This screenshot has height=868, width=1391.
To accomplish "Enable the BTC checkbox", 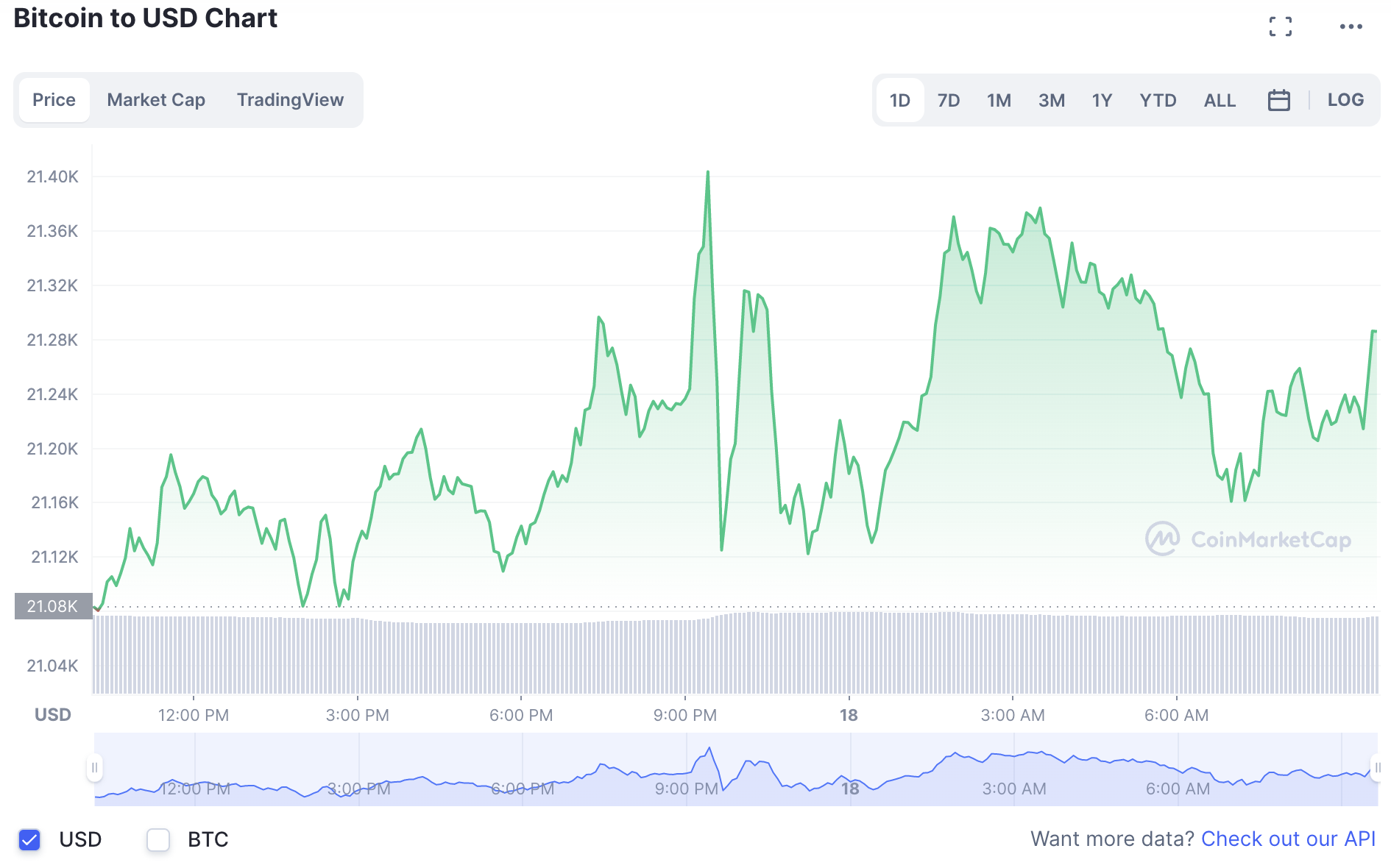I will pyautogui.click(x=158, y=839).
